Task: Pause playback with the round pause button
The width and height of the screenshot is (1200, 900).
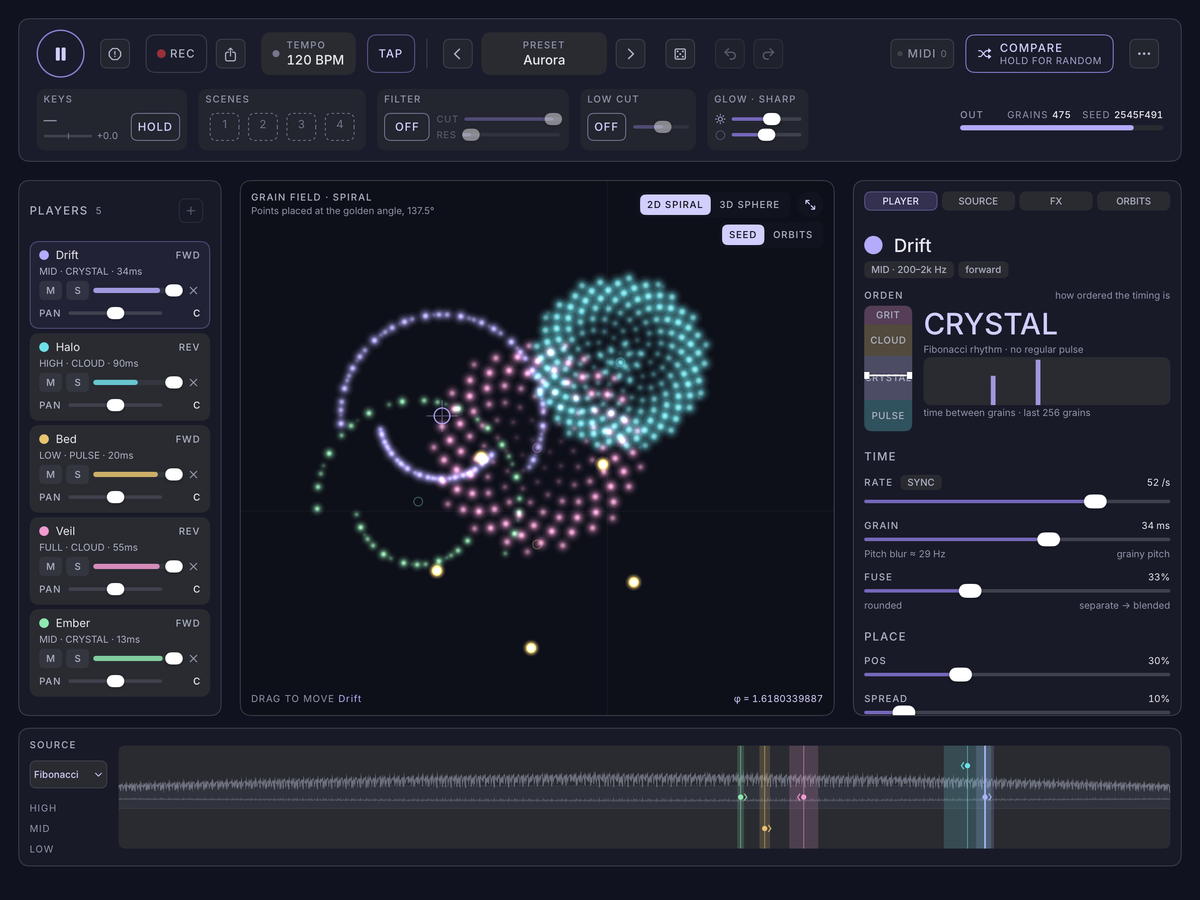Action: pyautogui.click(x=61, y=54)
